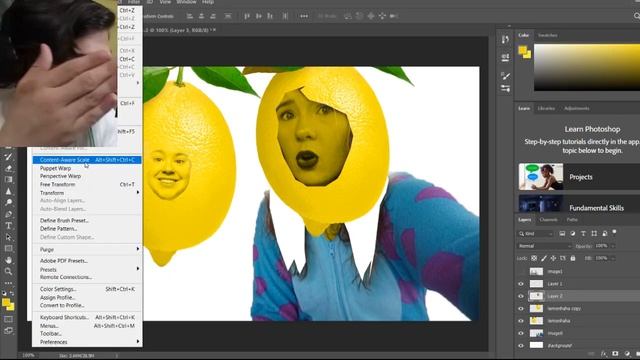This screenshot has width=640, height=360.
Task: Select the Eraser tool in the toolbar
Action: tap(8, 168)
